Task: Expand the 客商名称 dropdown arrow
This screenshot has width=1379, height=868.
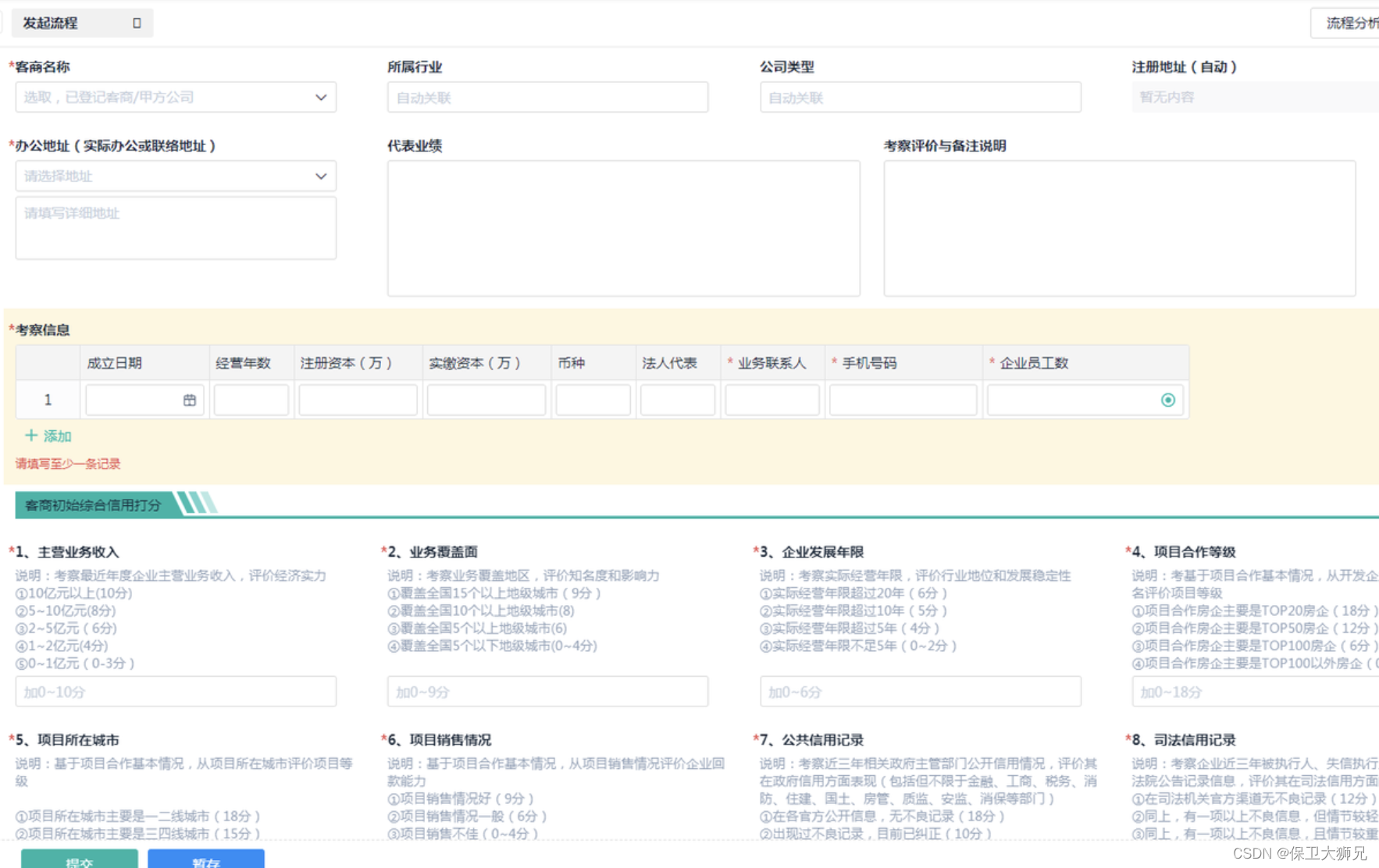Action: point(321,98)
